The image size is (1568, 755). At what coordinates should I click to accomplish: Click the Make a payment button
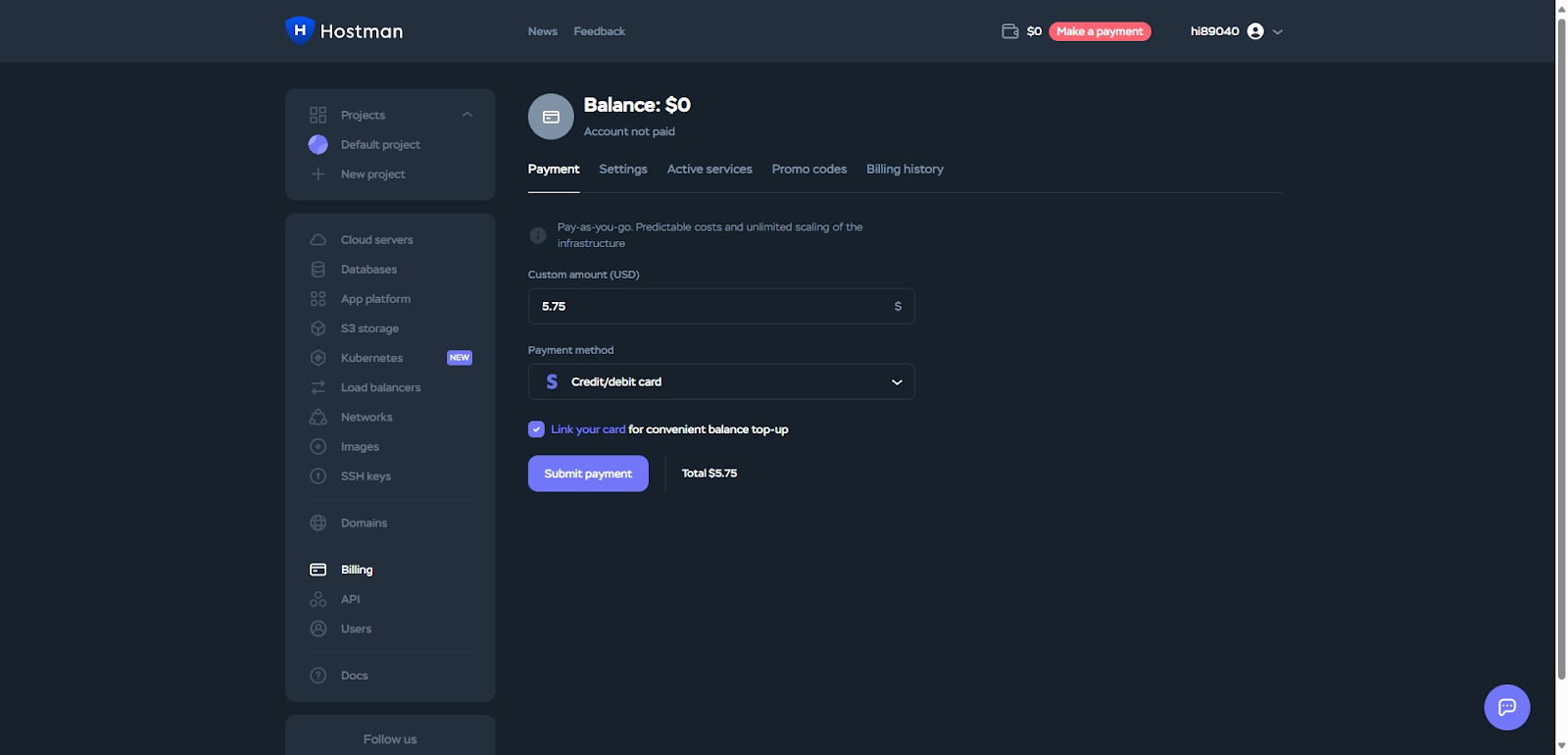(x=1100, y=31)
